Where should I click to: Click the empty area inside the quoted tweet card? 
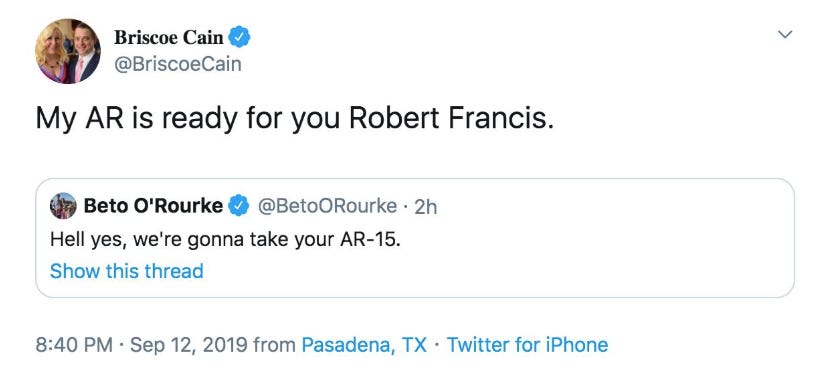tap(570, 259)
